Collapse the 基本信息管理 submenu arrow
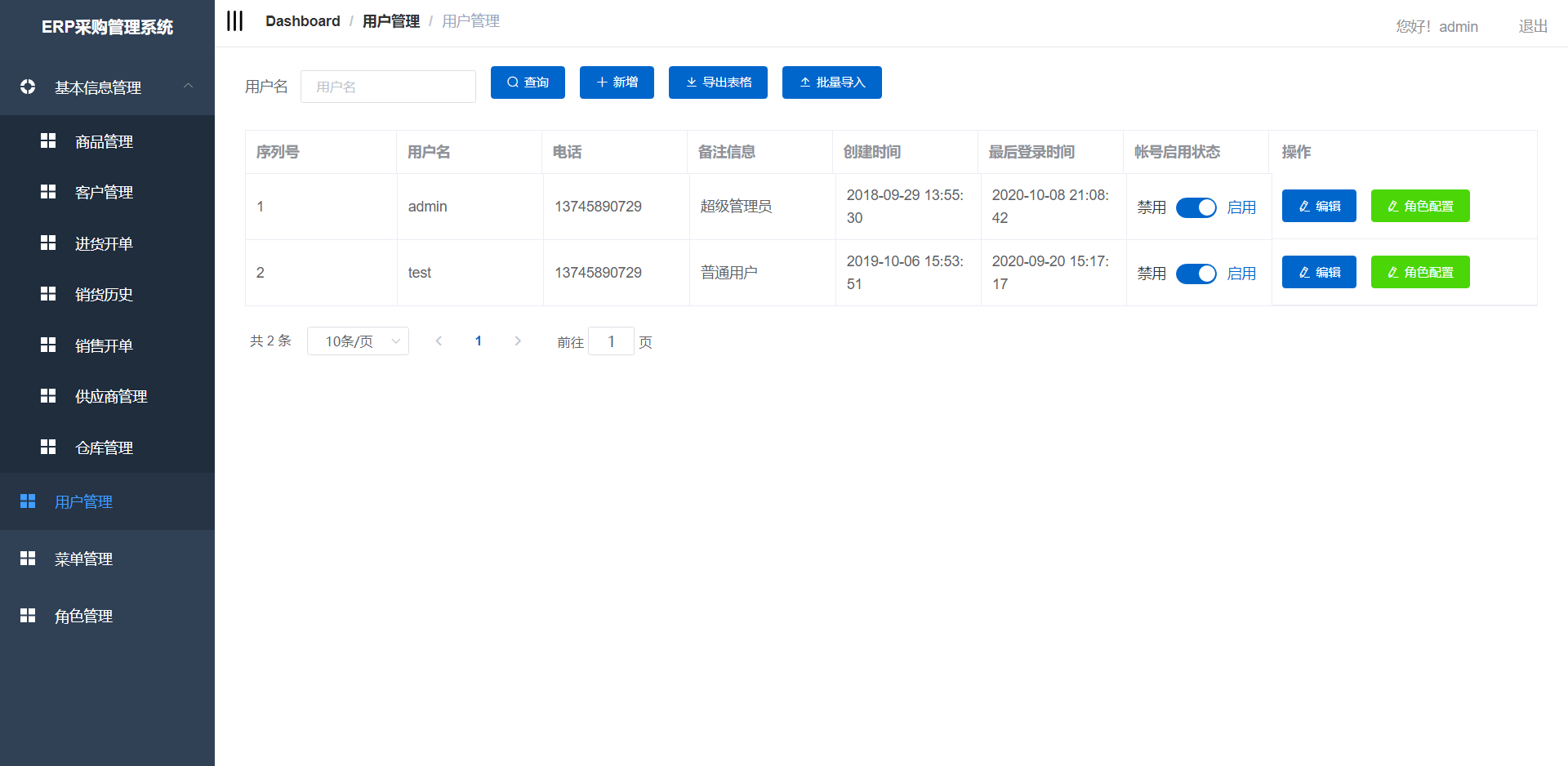 coord(189,86)
